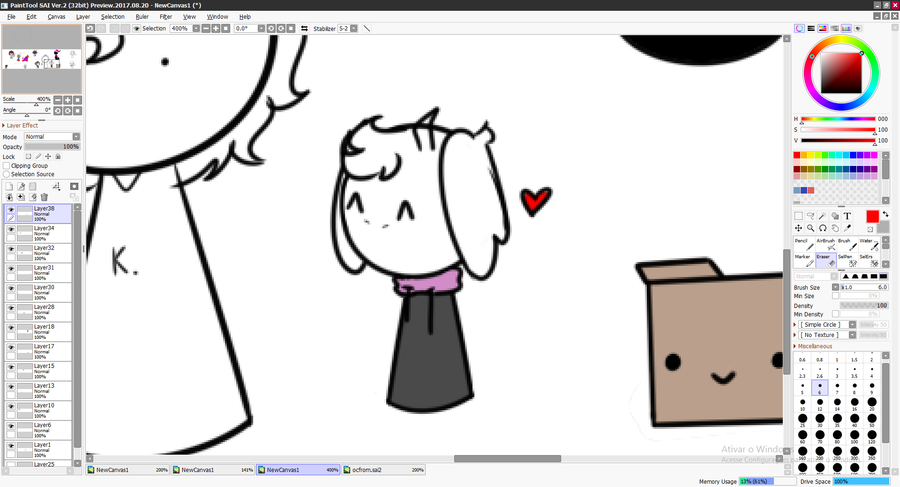
Task: Reset the Navigator scale with square button
Action: point(77,100)
